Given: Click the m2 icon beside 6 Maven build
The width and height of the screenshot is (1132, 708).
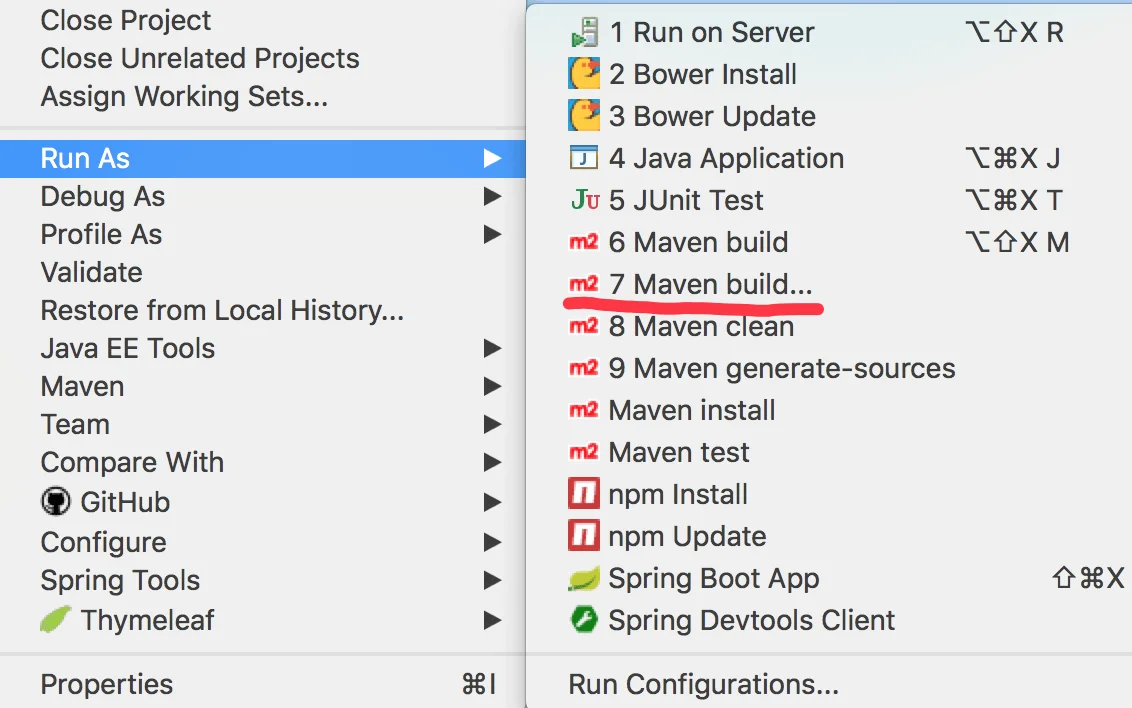Looking at the screenshot, I should (584, 242).
